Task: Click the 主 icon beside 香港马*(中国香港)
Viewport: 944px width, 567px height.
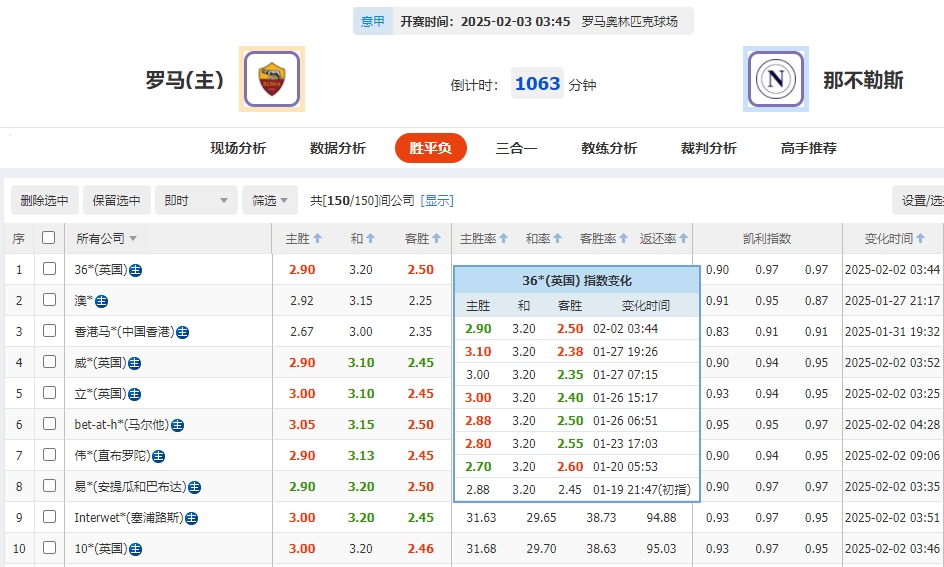Action: coord(183,332)
